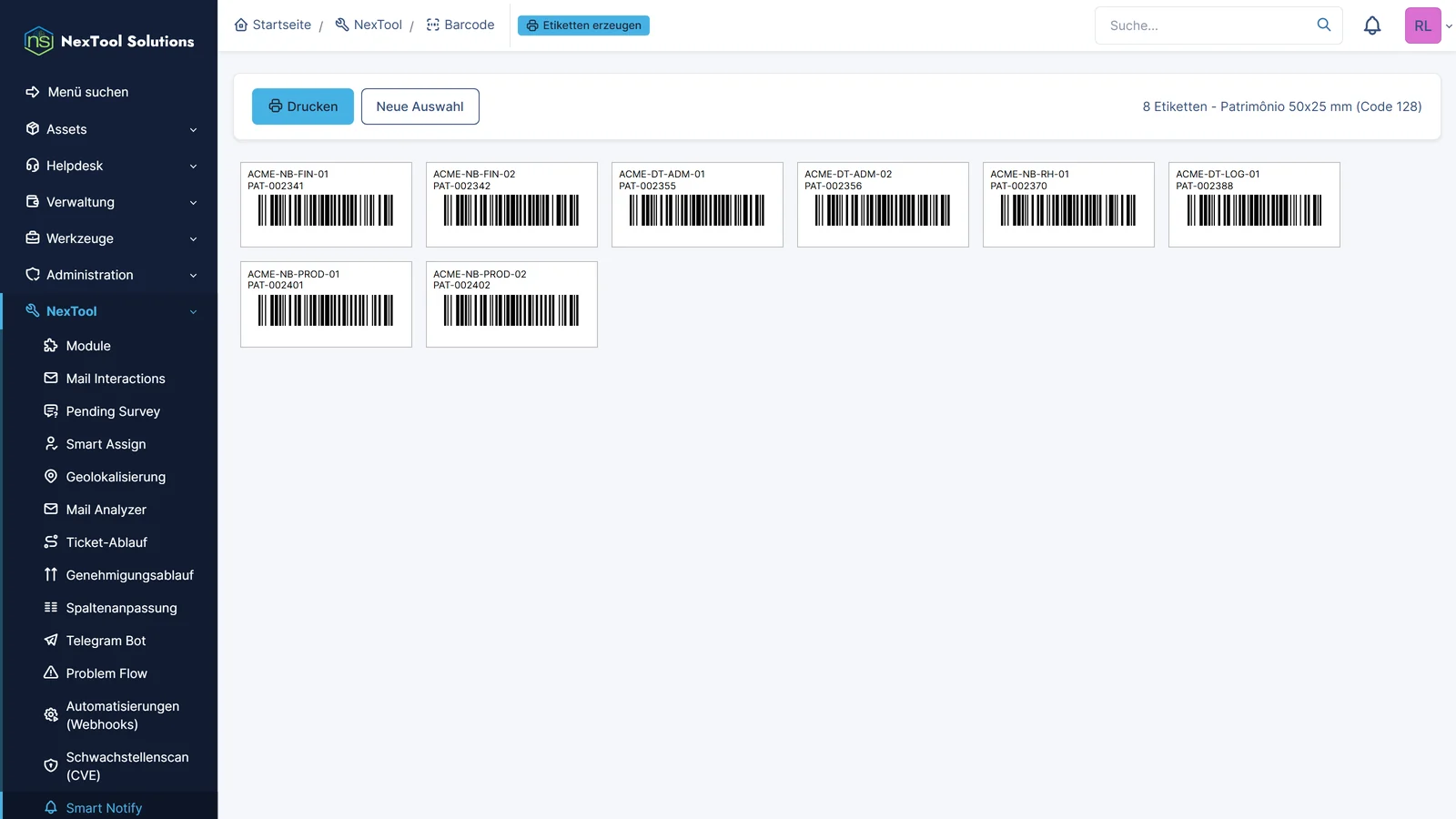Click the Spaltenanpassung columns icon
The height and width of the screenshot is (819, 1456).
(51, 608)
